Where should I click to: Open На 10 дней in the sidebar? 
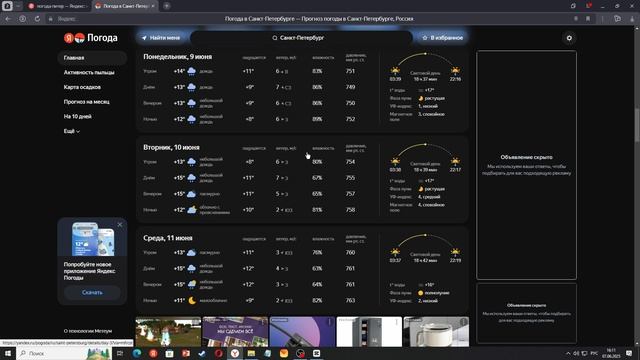click(78, 117)
